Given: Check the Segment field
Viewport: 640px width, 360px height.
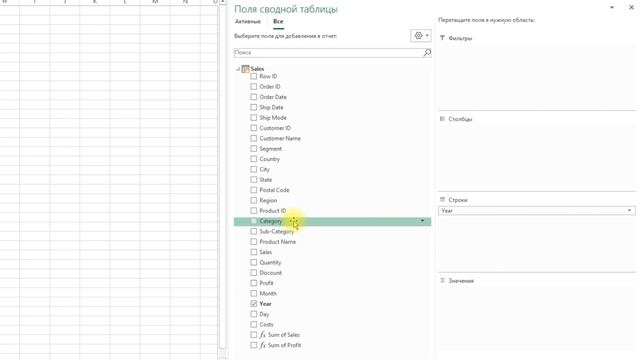Looking at the screenshot, I should coord(253,149).
